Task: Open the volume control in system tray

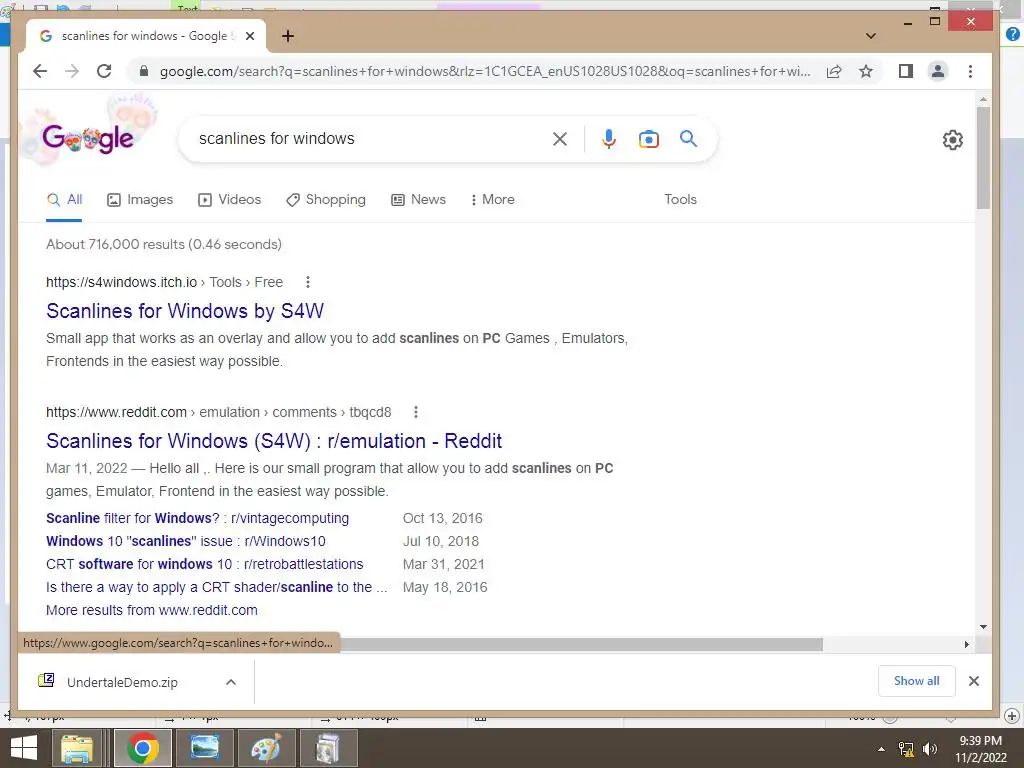Action: click(x=929, y=749)
